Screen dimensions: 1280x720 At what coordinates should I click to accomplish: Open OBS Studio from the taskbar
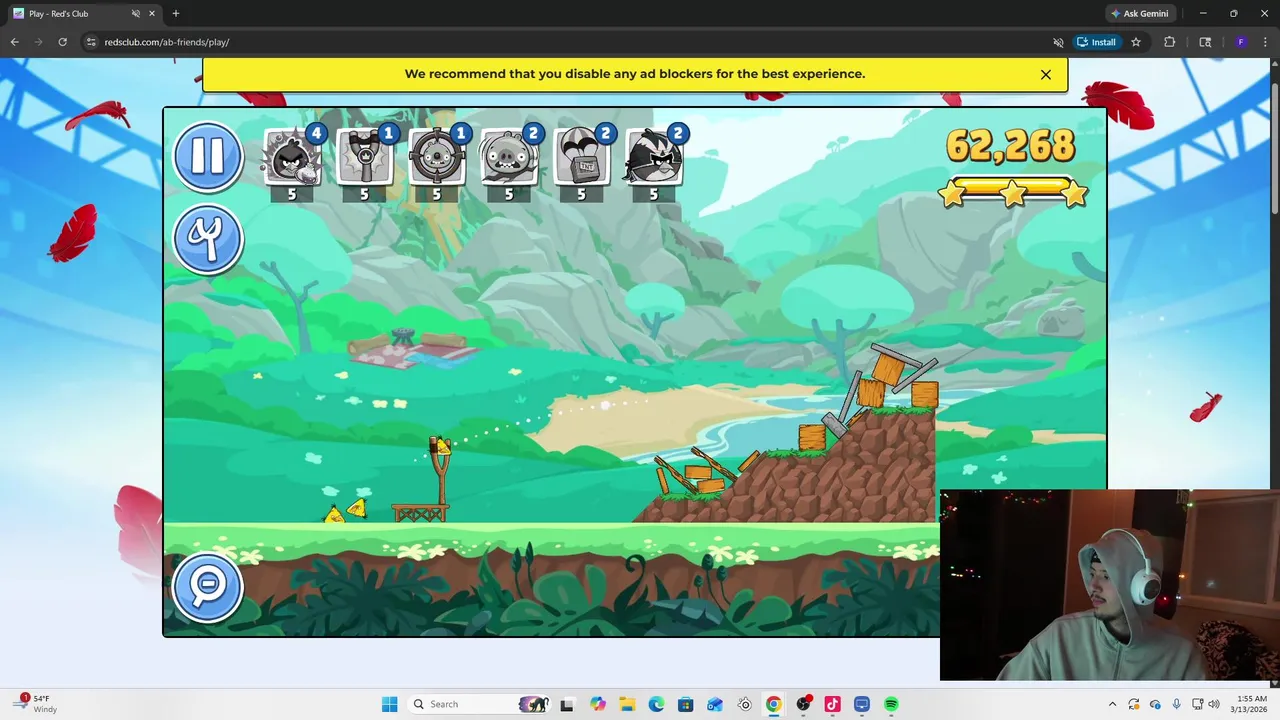click(x=803, y=704)
